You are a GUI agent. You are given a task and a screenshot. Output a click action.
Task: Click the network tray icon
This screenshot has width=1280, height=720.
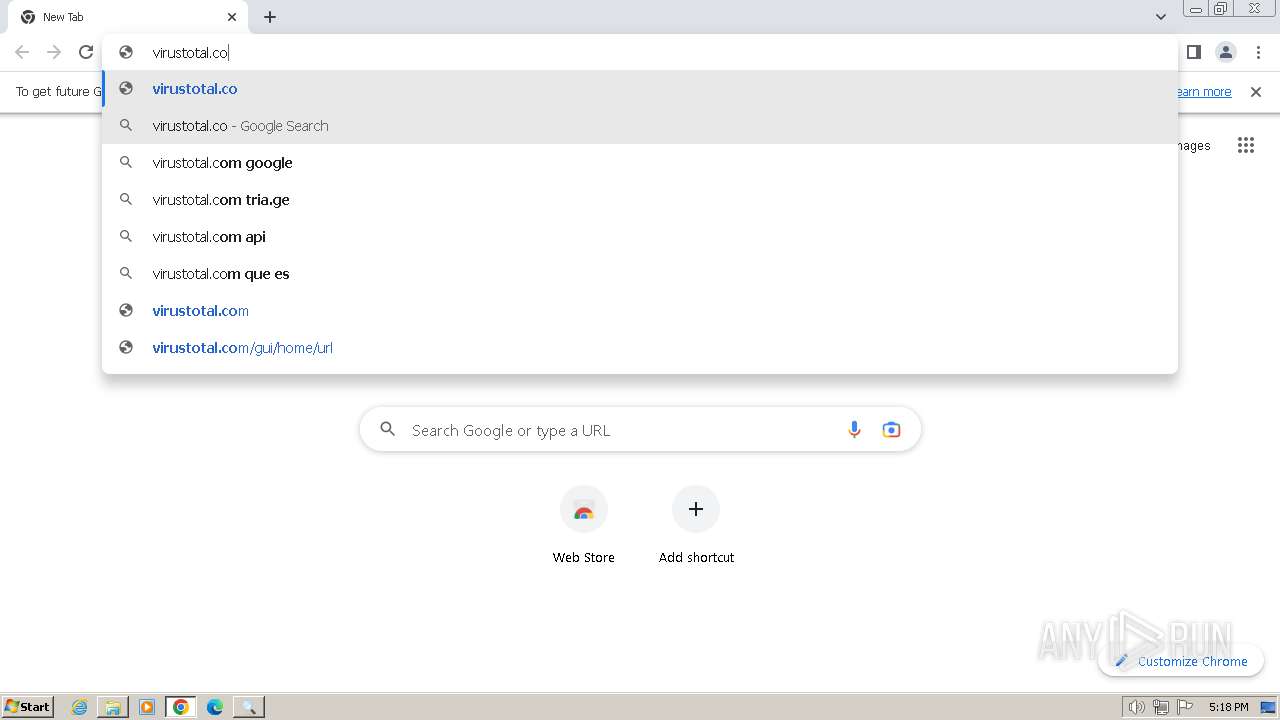[x=1161, y=707]
